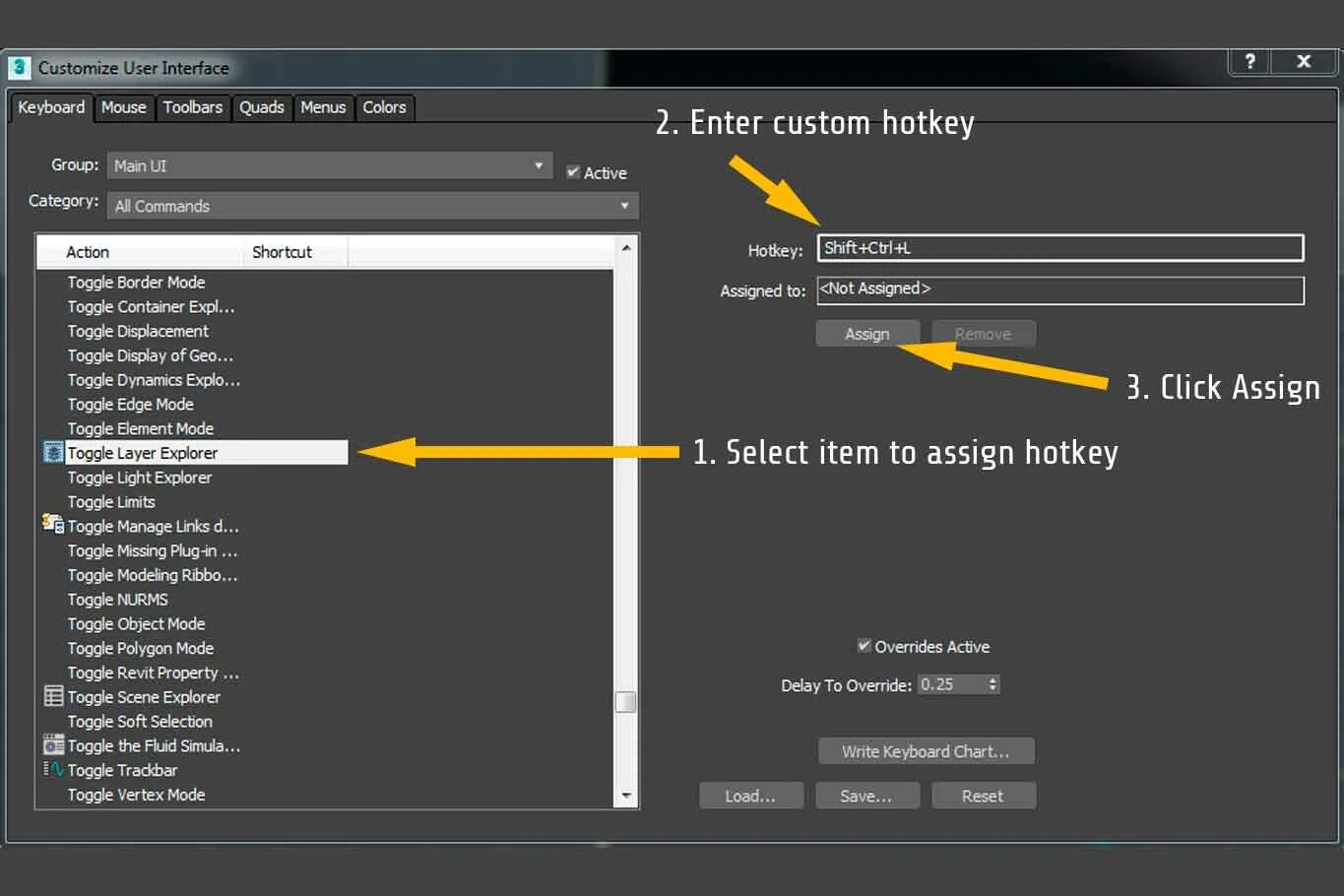The width and height of the screenshot is (1344, 896).
Task: Select Toggle Displacement in the list
Action: click(x=138, y=331)
